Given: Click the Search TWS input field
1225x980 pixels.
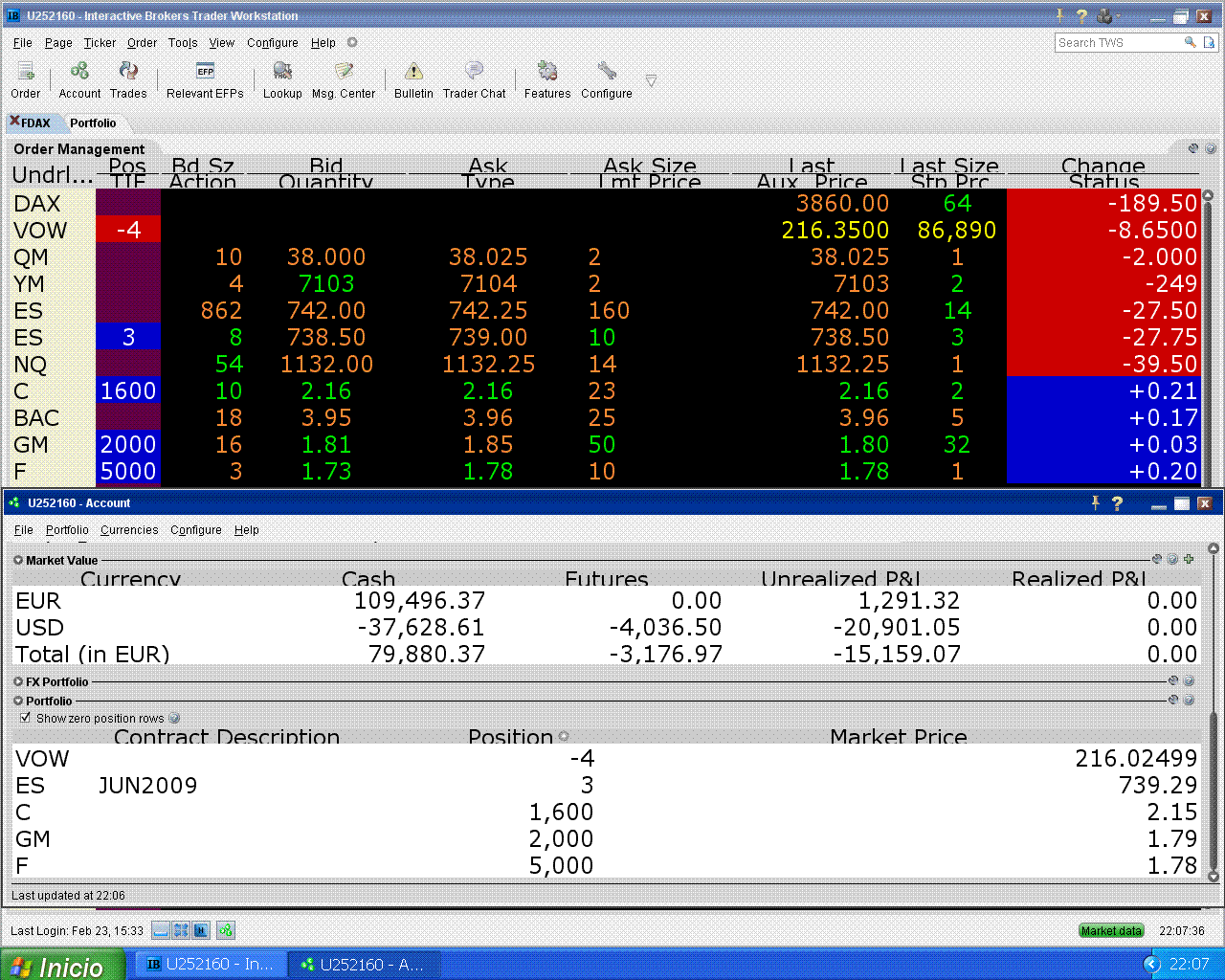Looking at the screenshot, I should [x=1119, y=42].
